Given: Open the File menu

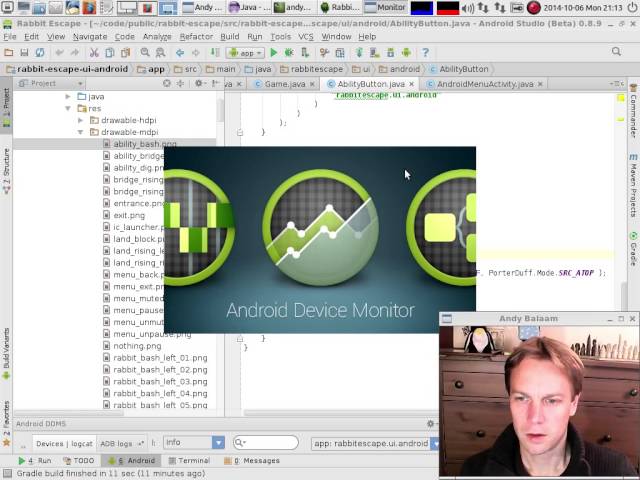Looking at the screenshot, I should coord(10,37).
